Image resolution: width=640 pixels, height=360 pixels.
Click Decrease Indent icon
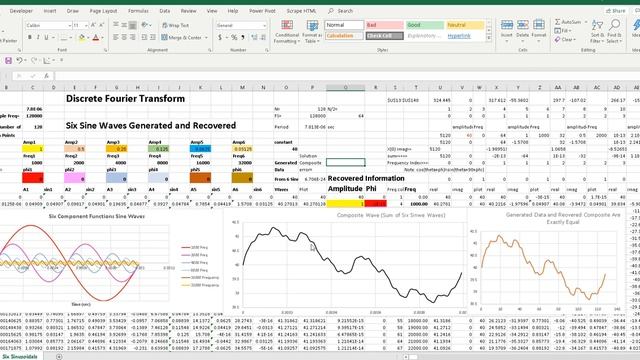pos(144,38)
